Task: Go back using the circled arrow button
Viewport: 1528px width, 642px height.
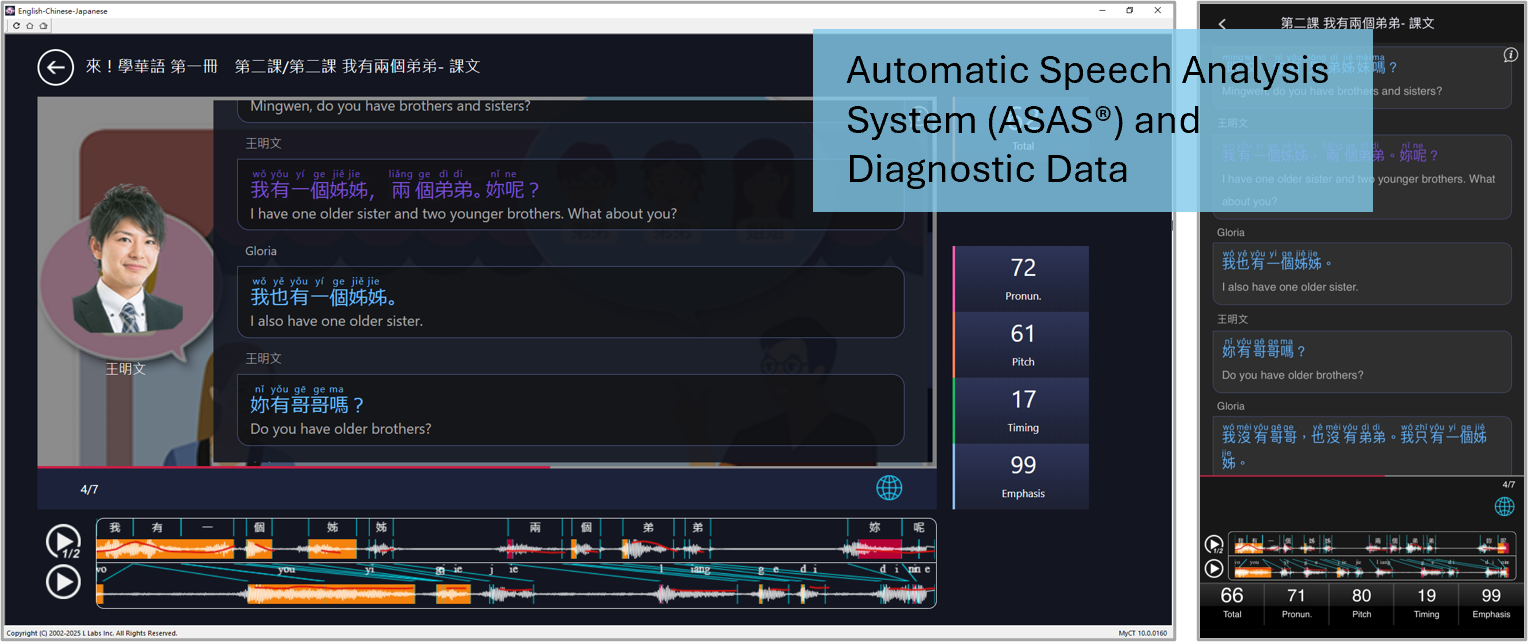Action: [x=55, y=68]
